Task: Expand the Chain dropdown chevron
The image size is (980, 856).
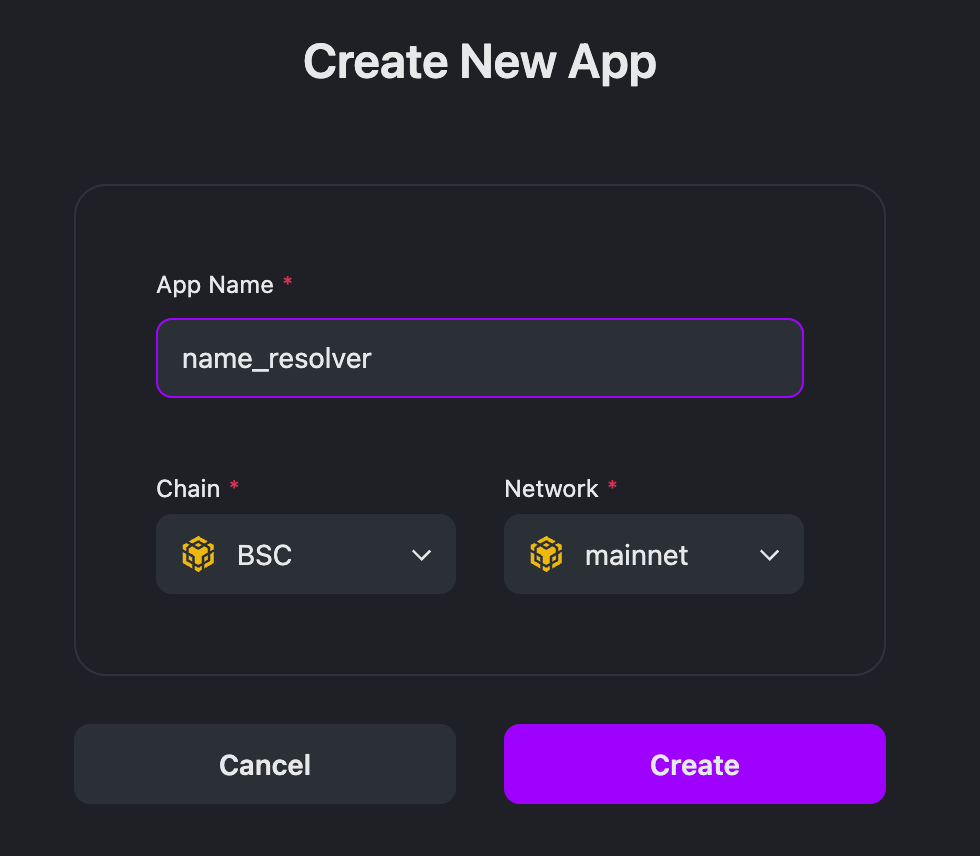Action: 421,555
